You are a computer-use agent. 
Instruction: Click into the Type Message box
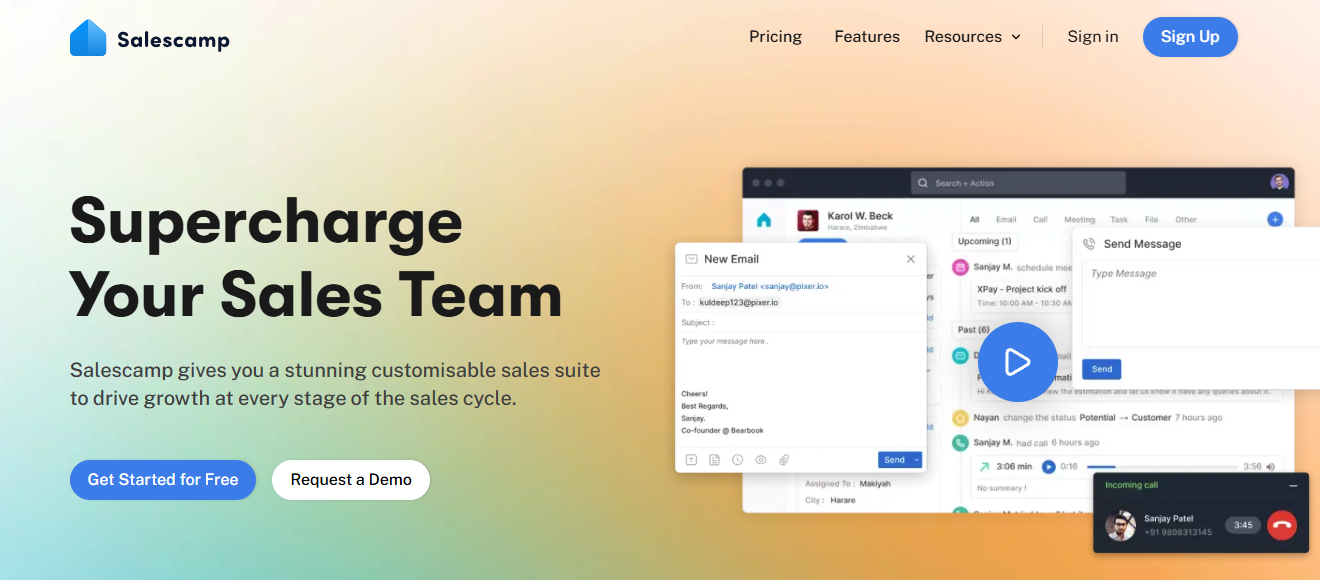(1201, 304)
